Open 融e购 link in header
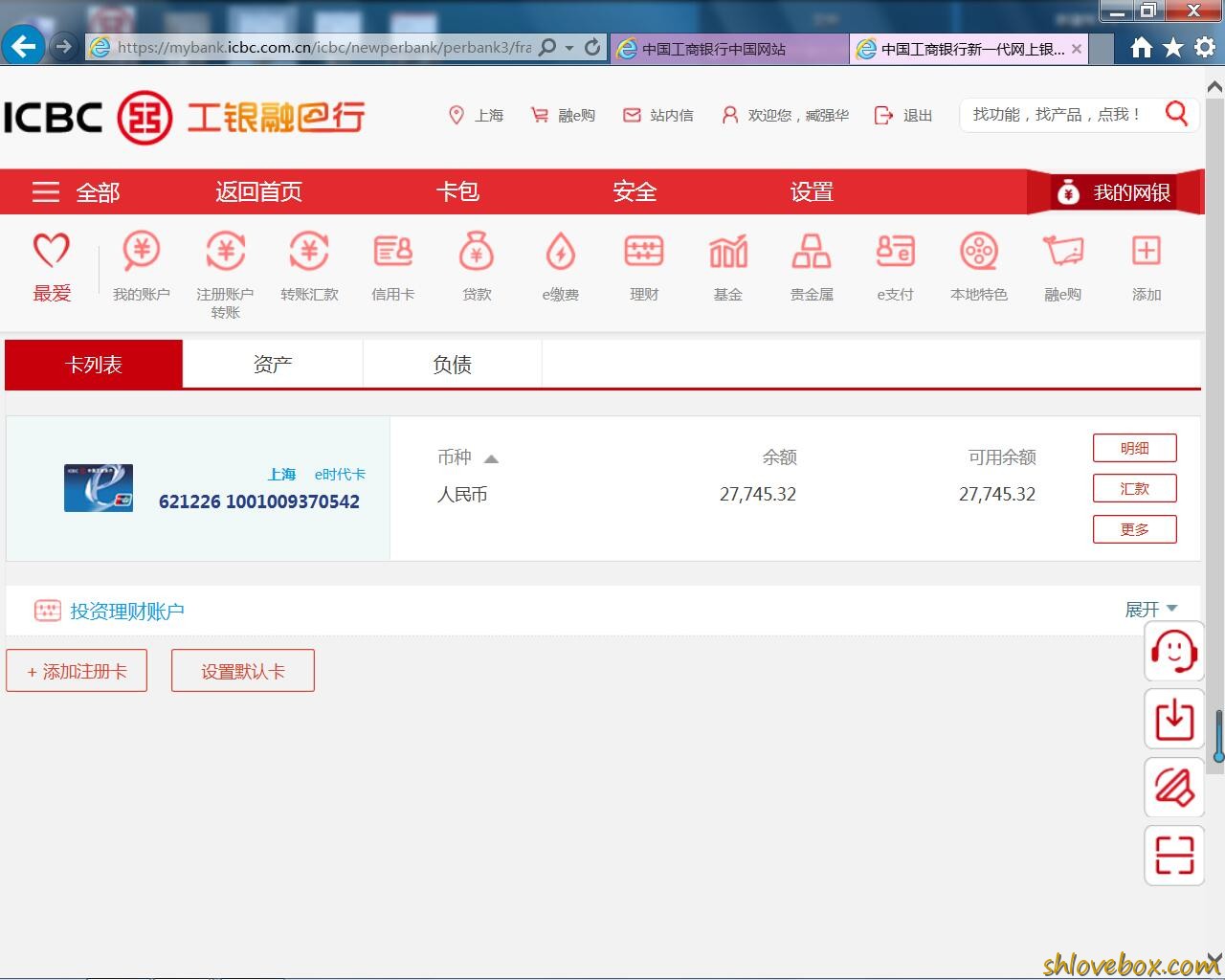Screen dimensions: 1225x980 click(564, 116)
